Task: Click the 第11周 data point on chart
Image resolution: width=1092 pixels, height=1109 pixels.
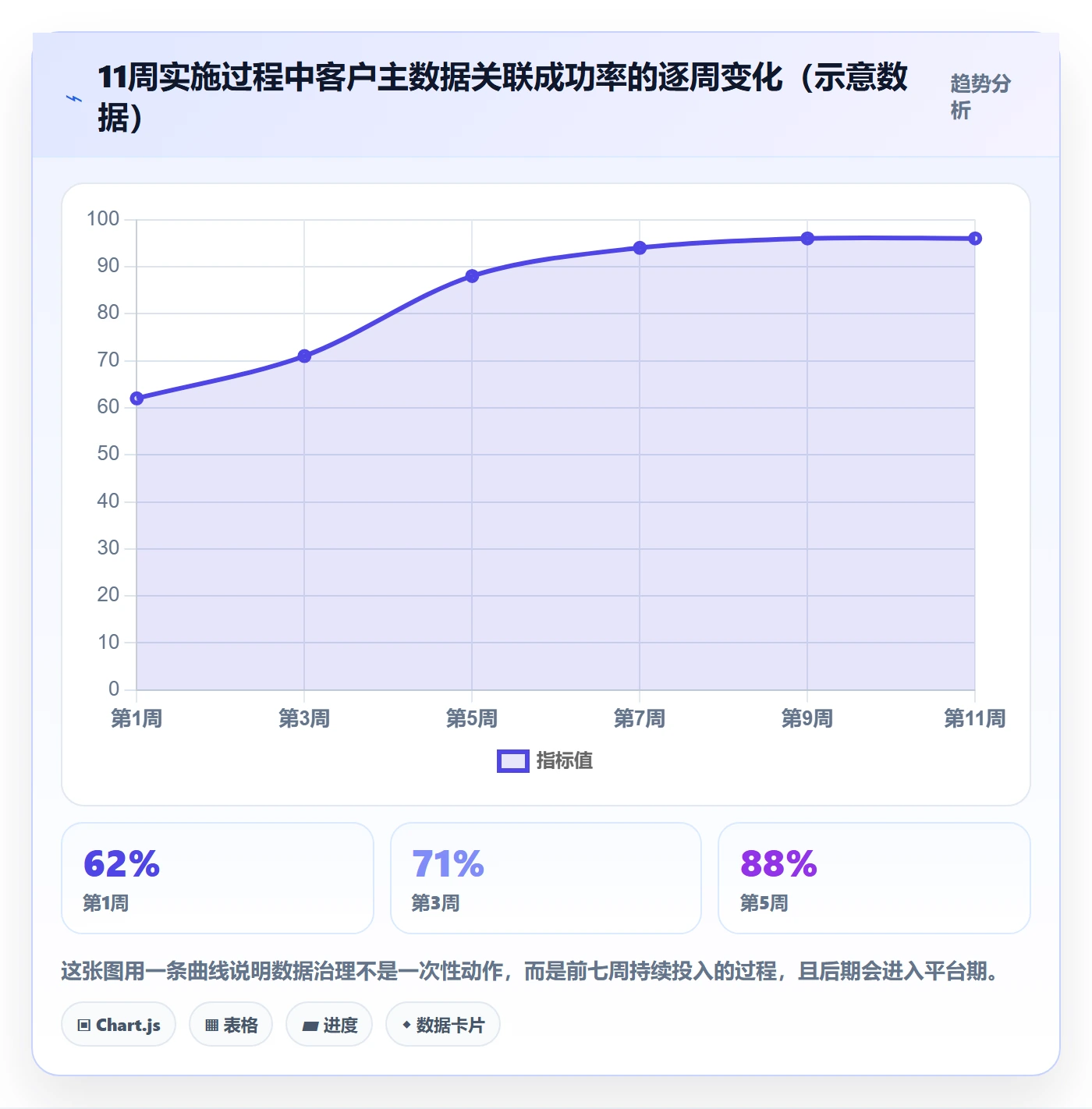Action: click(975, 239)
